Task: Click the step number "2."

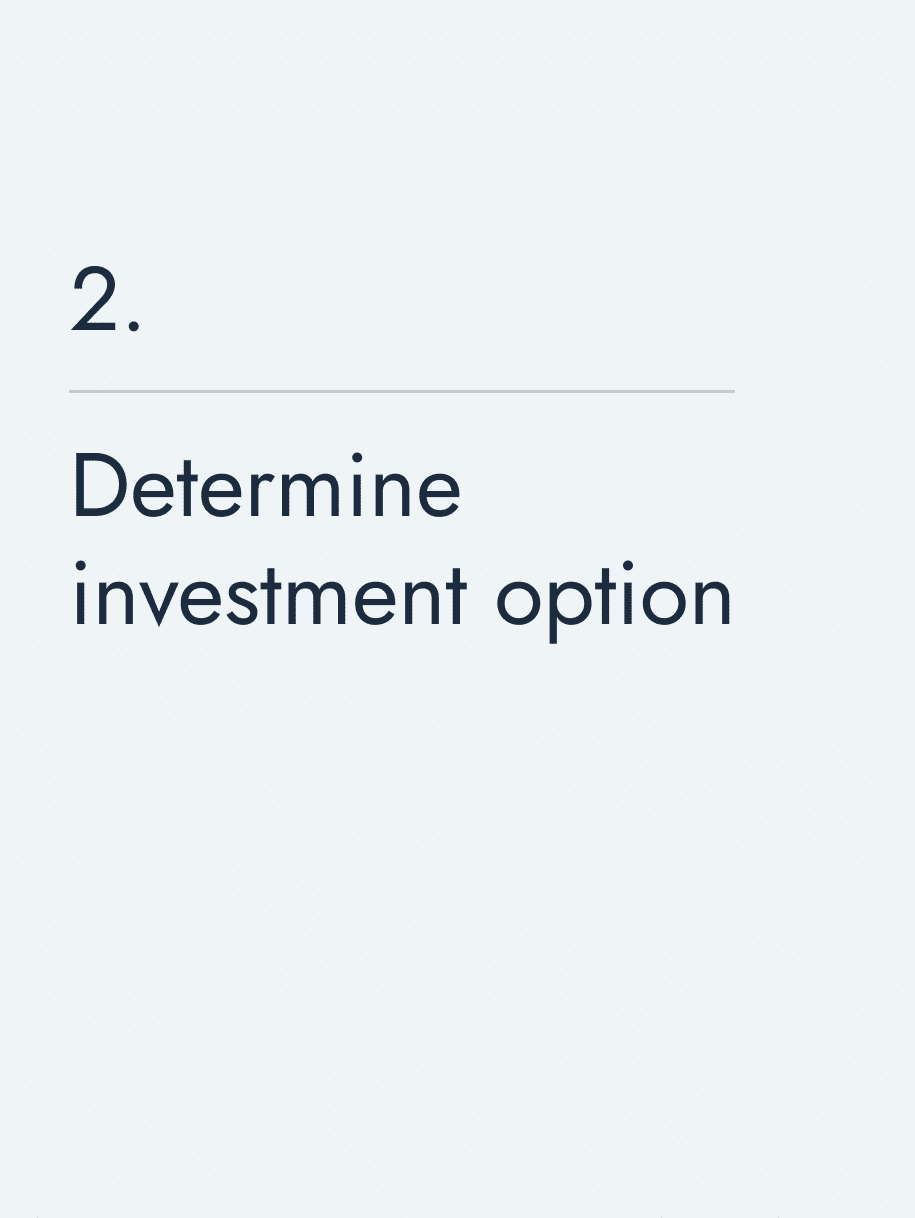Action: point(105,299)
